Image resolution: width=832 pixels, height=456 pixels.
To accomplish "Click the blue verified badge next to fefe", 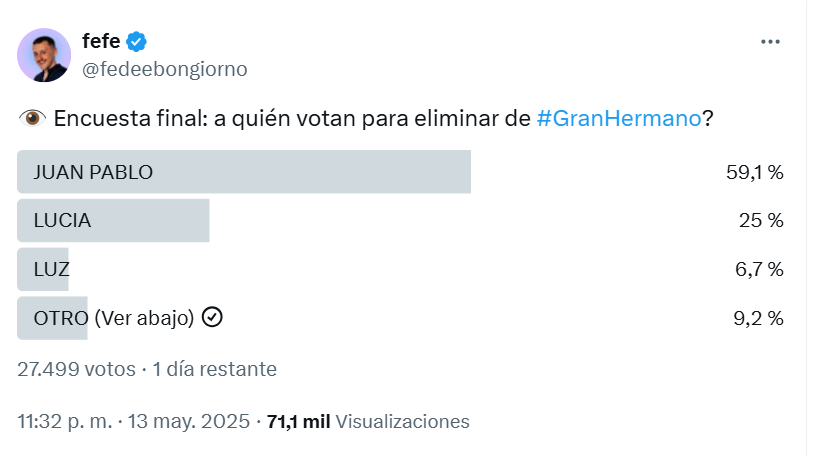I will pos(136,41).
